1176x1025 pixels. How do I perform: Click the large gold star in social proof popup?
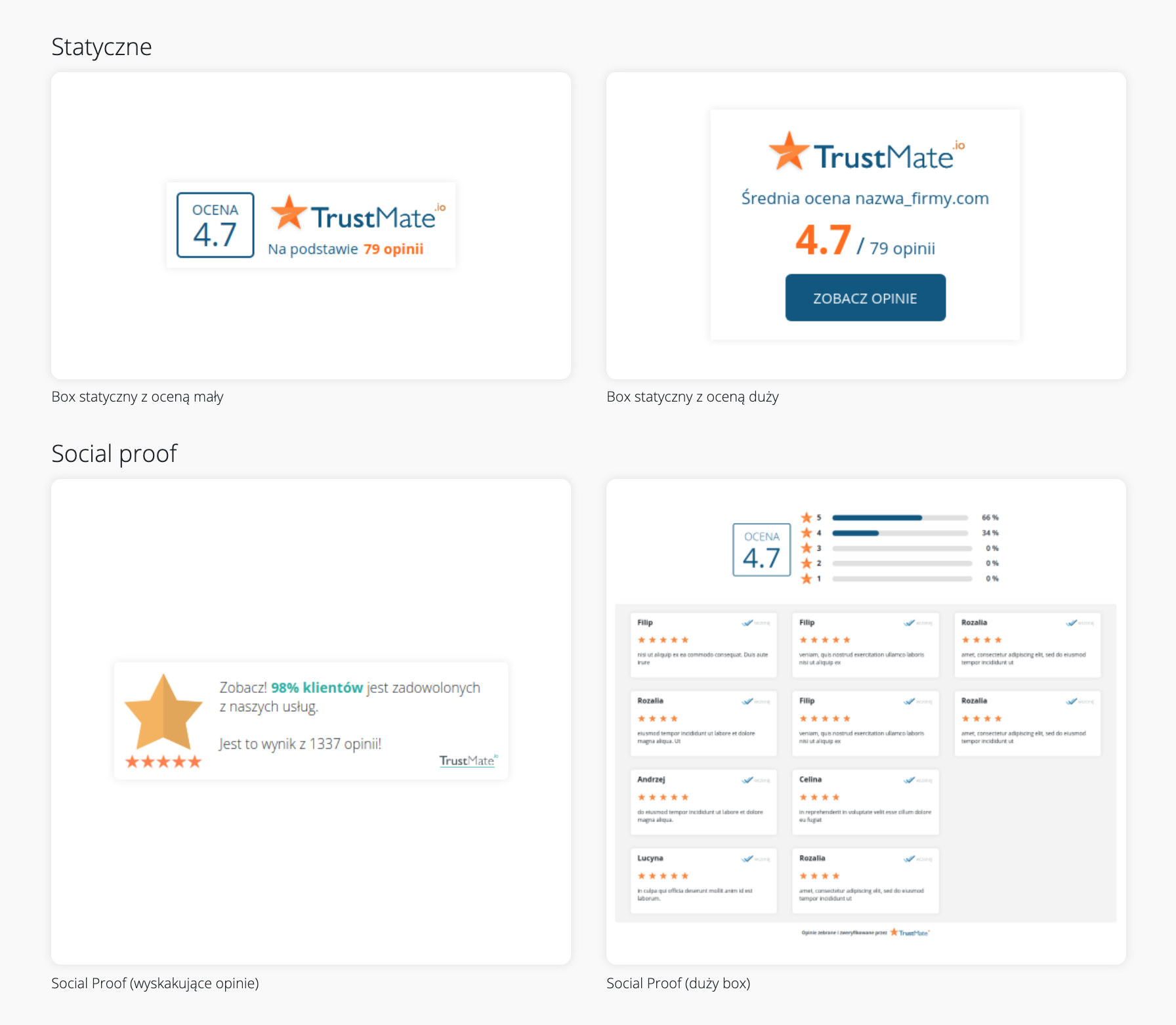(163, 713)
